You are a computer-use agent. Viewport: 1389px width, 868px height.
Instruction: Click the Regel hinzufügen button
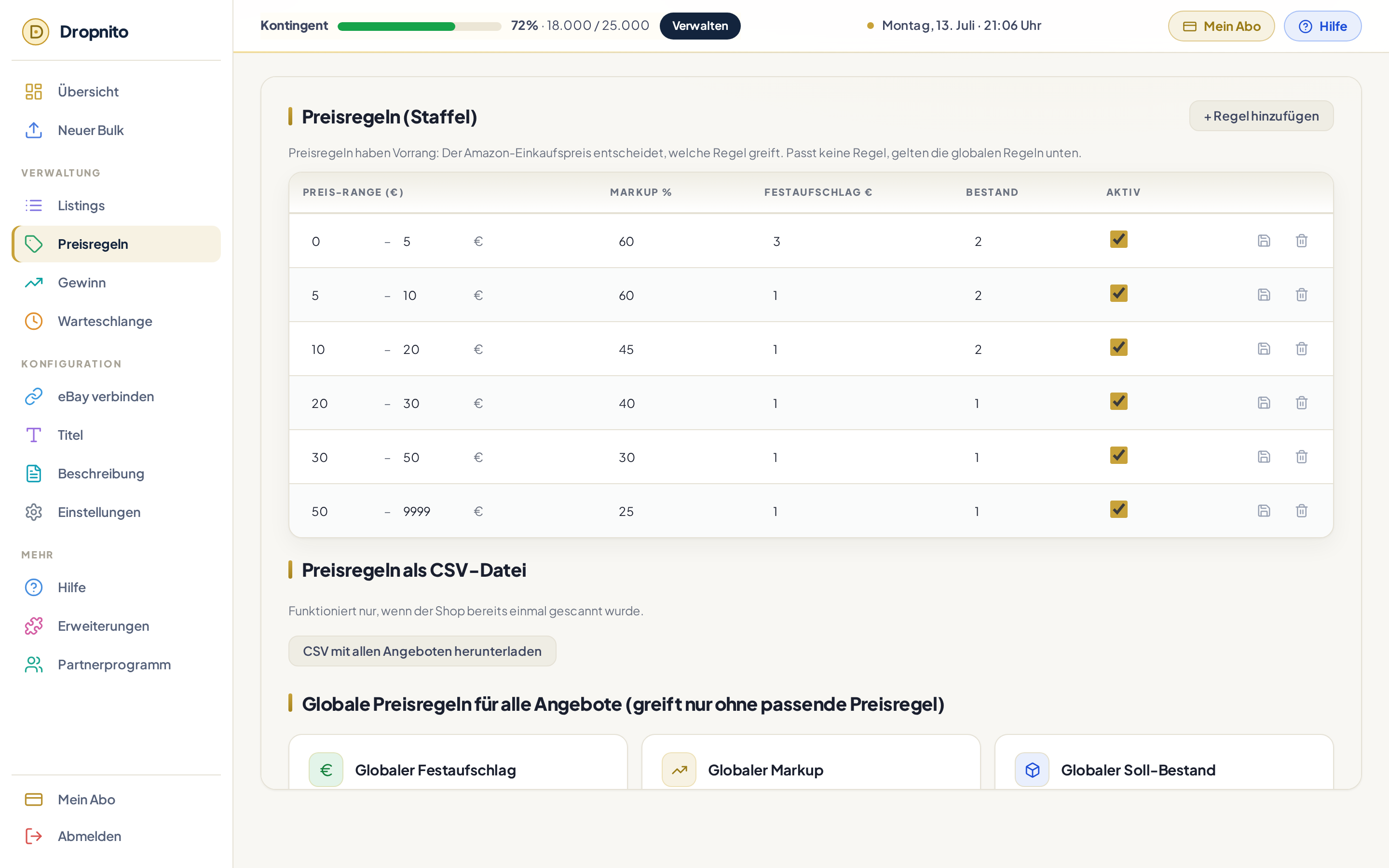tap(1261, 116)
